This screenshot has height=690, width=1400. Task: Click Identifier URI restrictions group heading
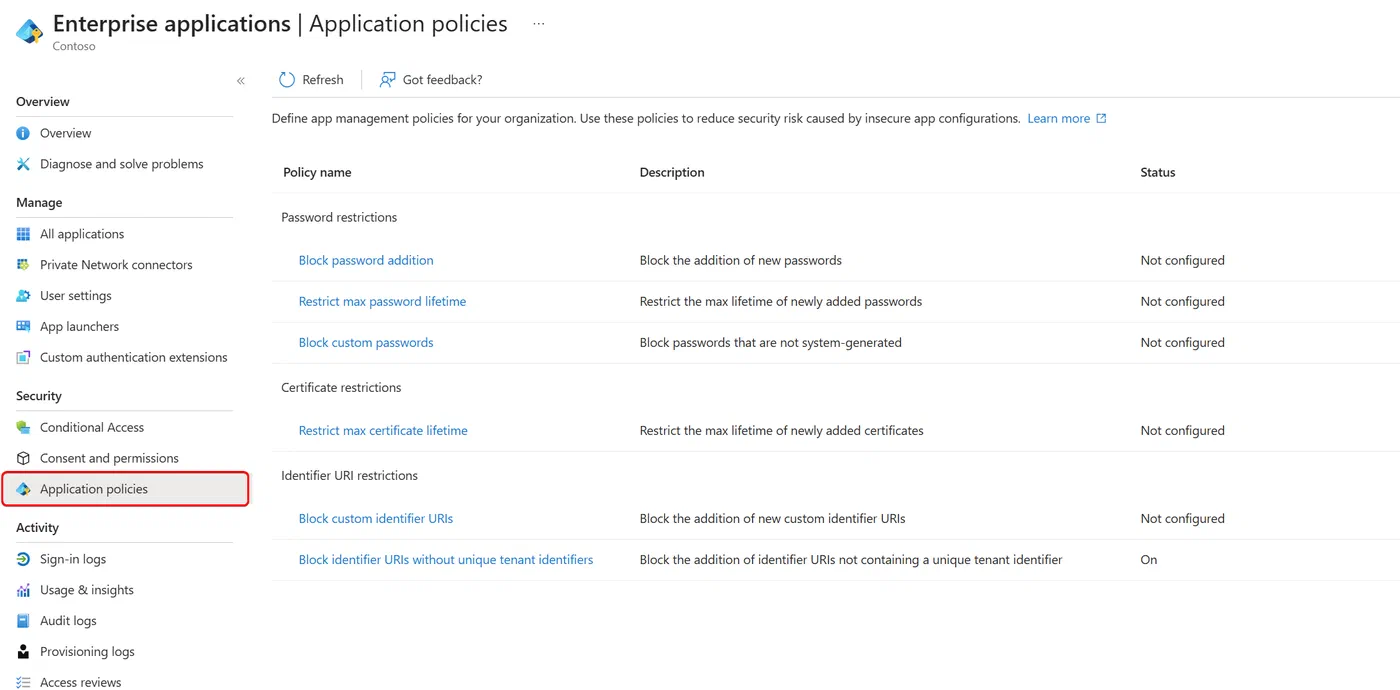(x=349, y=475)
